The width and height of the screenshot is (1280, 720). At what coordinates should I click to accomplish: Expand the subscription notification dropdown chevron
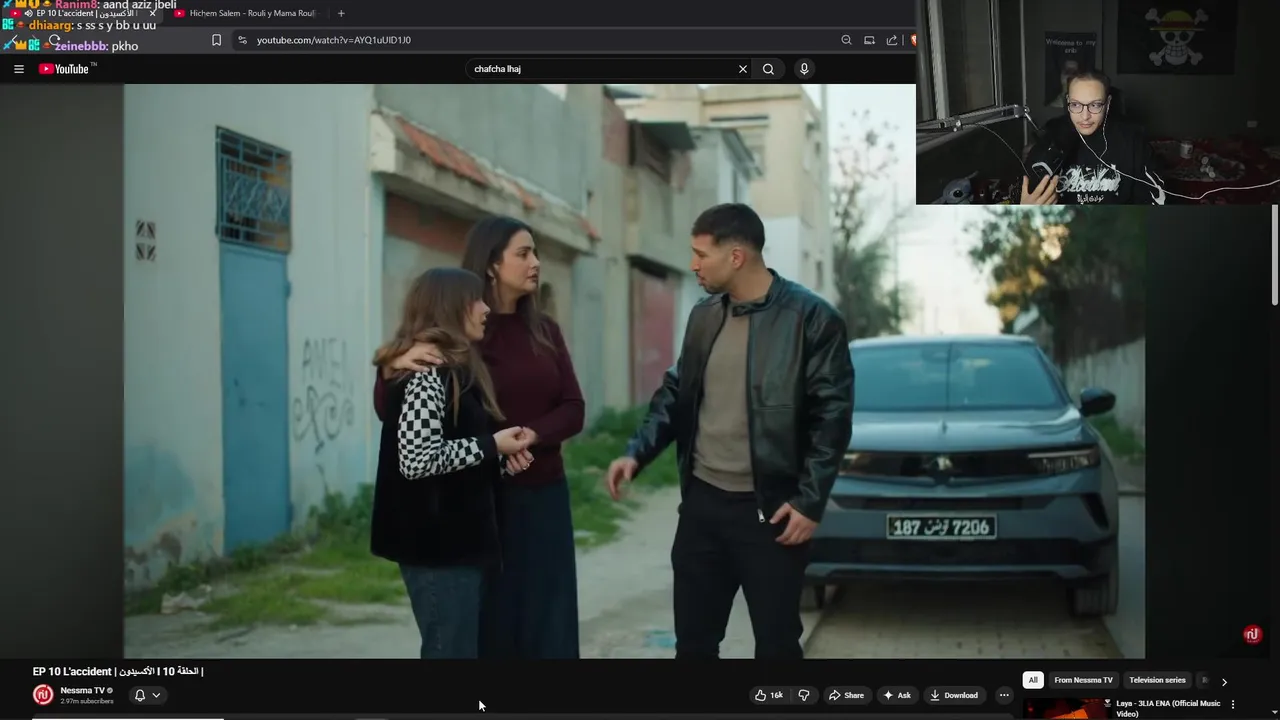point(156,695)
